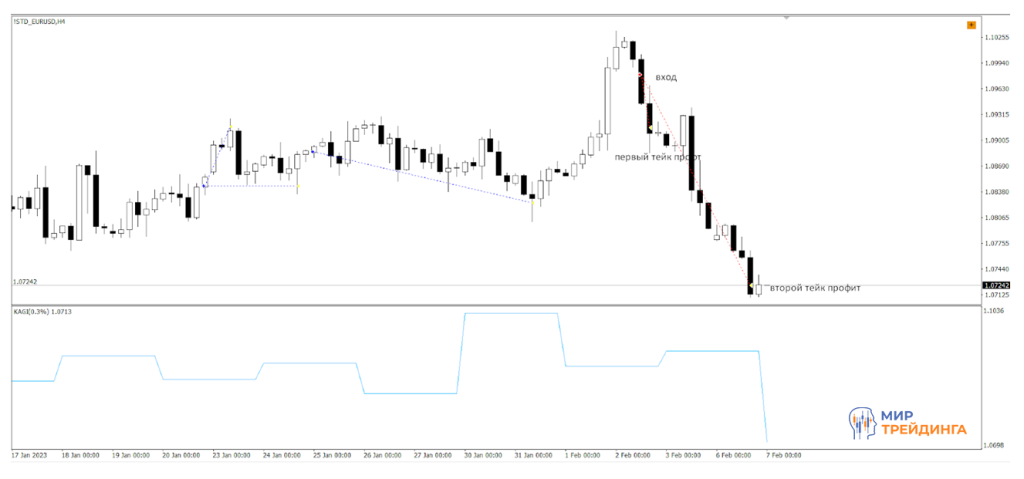Click the gray chart shift triangle marker
Image resolution: width=1024 pixels, height=479 pixels.
pos(787,18)
